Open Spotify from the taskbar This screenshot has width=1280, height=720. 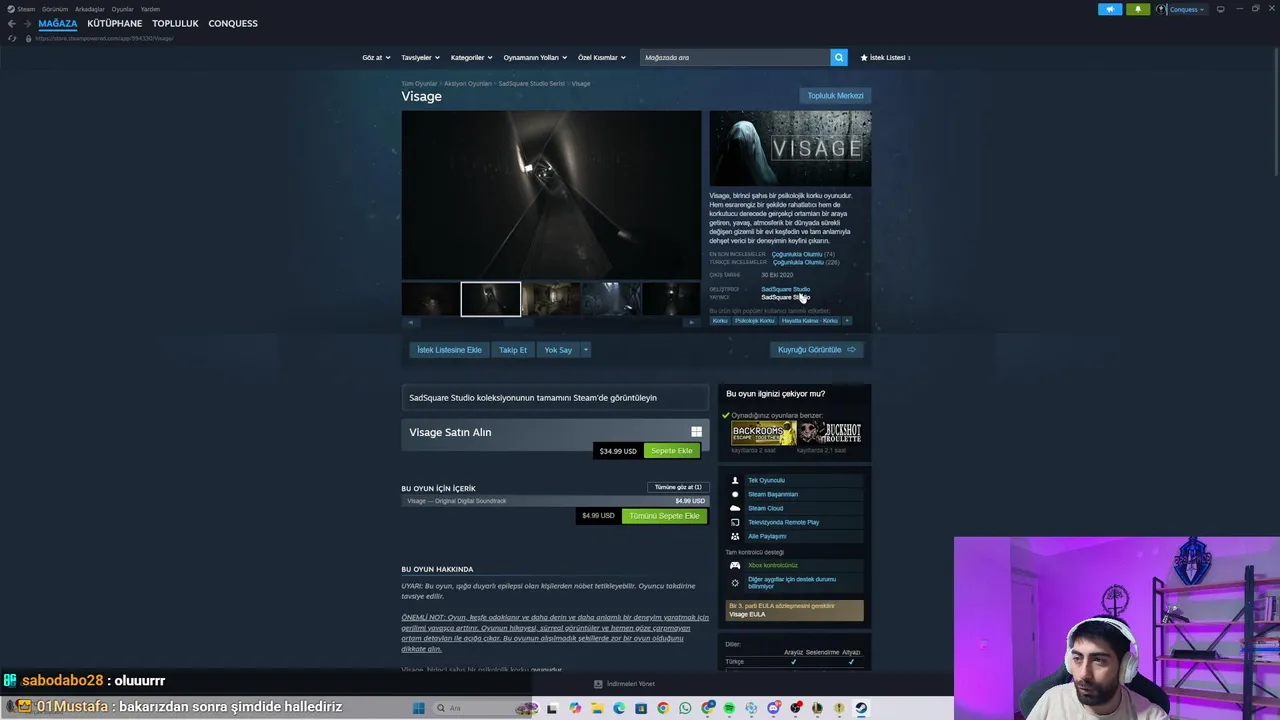pos(729,708)
